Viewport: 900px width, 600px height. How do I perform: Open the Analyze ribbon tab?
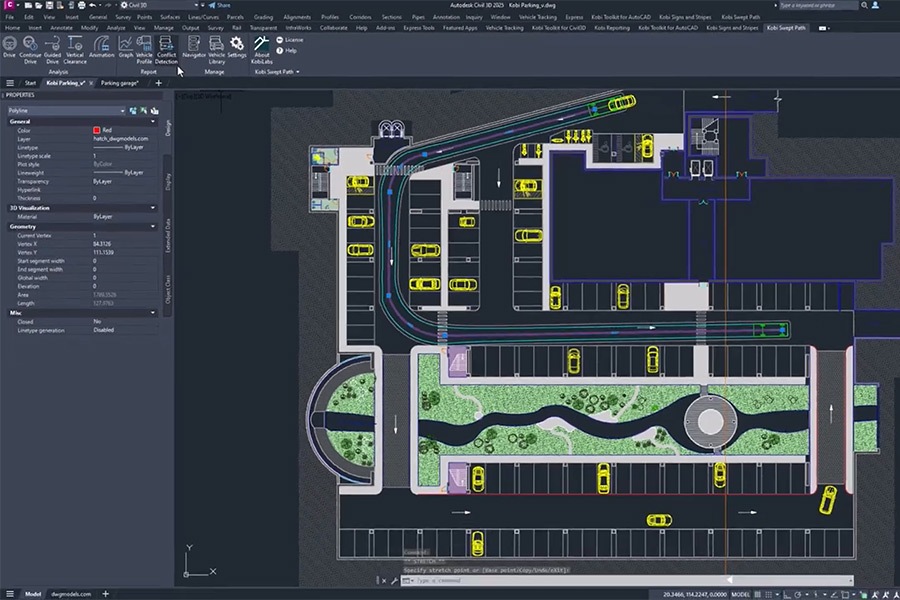[116, 28]
